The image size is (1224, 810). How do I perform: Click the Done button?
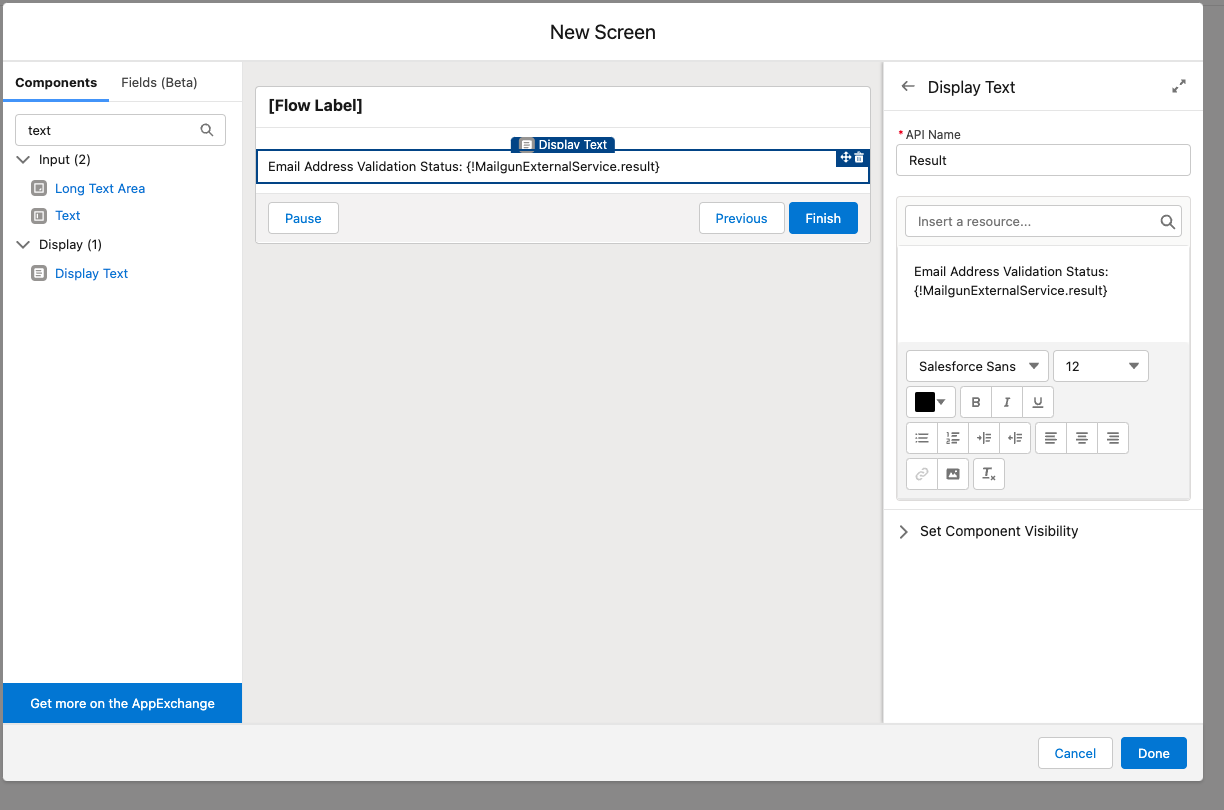[1153, 753]
